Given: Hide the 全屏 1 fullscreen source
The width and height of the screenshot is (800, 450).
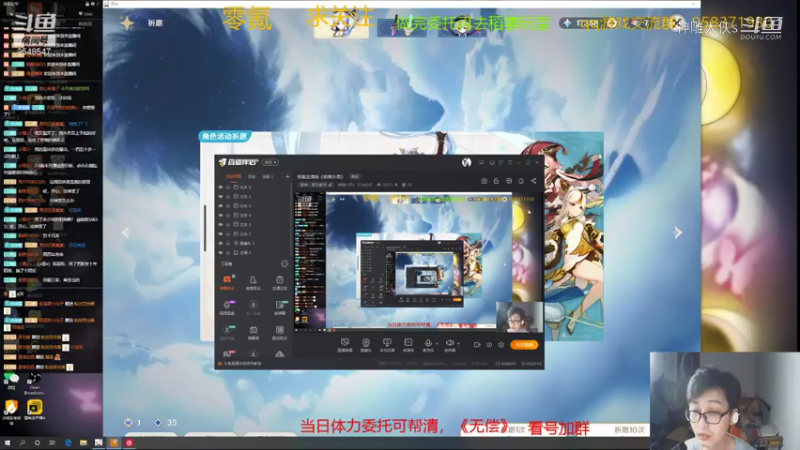Looking at the screenshot, I should [x=221, y=253].
